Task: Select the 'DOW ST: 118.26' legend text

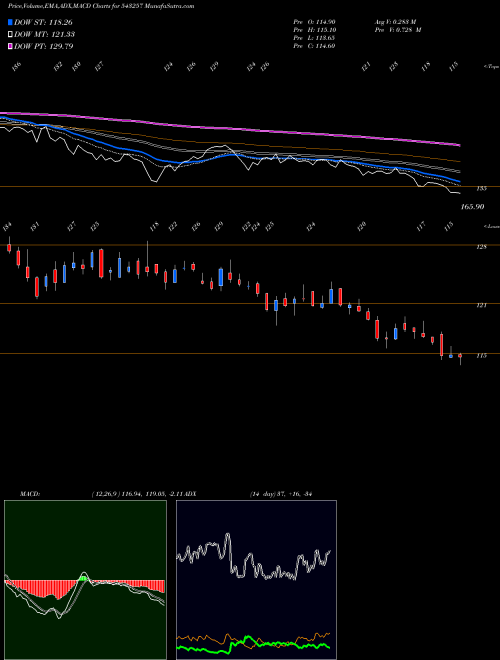Action: (x=43, y=22)
